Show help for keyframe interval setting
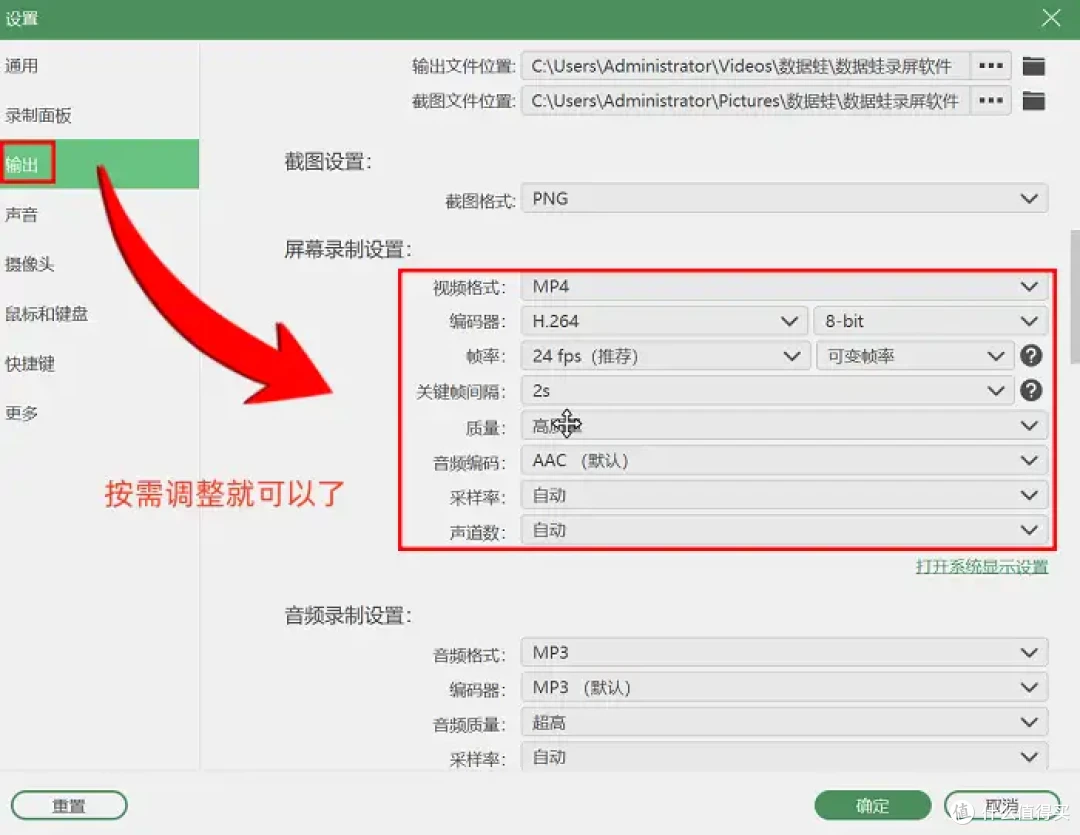Screen dimensions: 1080x835 point(1031,391)
